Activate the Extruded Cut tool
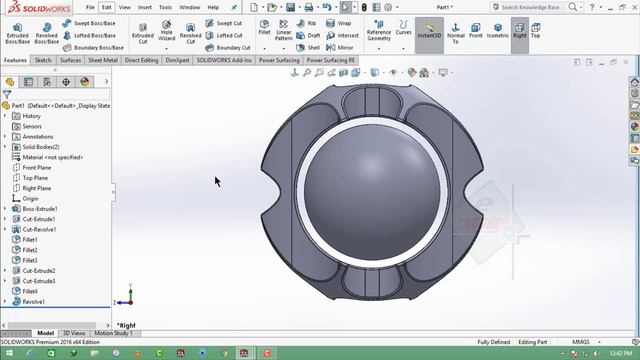 [x=143, y=33]
